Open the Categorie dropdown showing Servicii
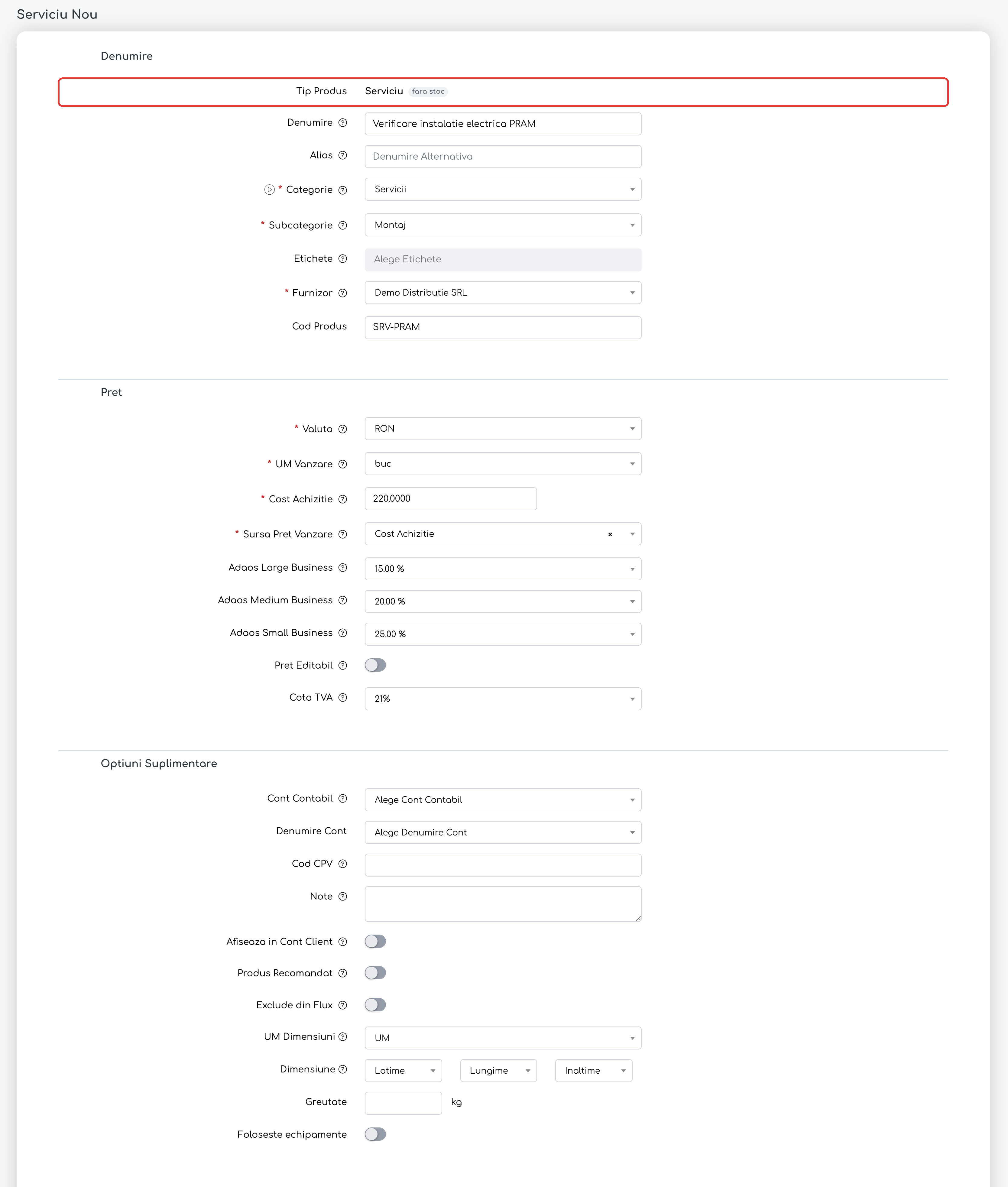The image size is (1008, 1187). [503, 189]
